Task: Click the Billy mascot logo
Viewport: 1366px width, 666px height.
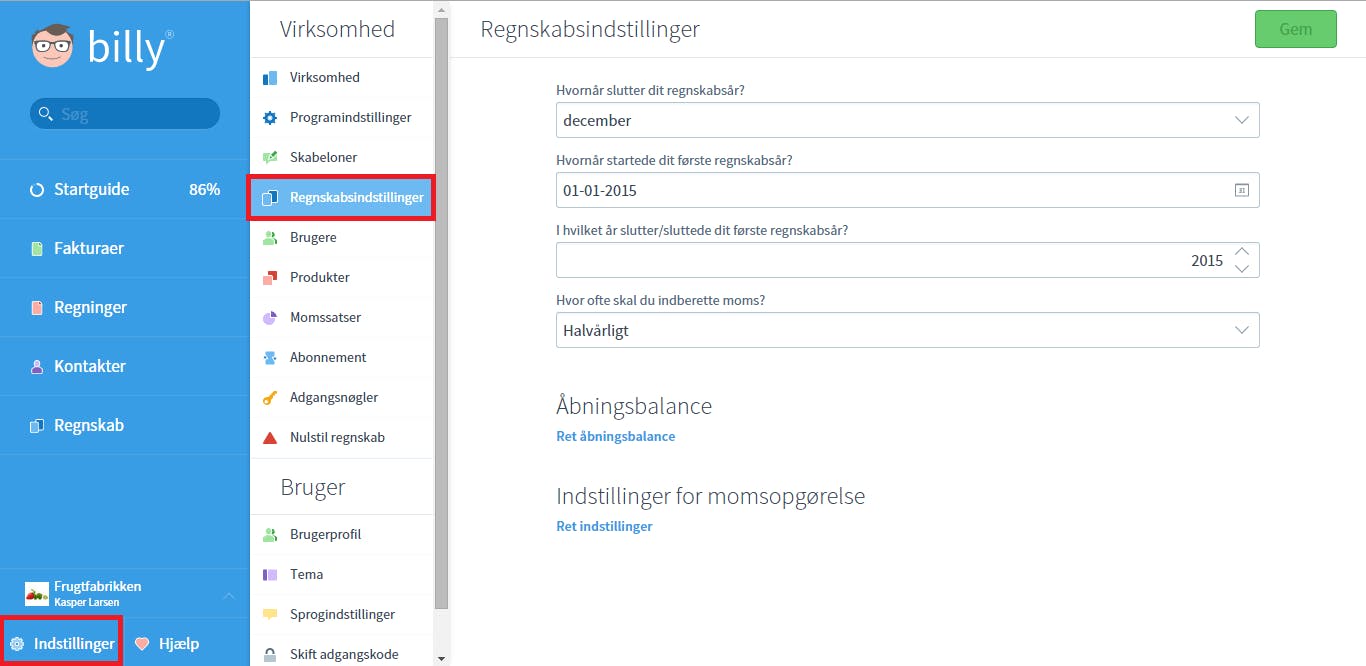Action: pyautogui.click(x=53, y=47)
